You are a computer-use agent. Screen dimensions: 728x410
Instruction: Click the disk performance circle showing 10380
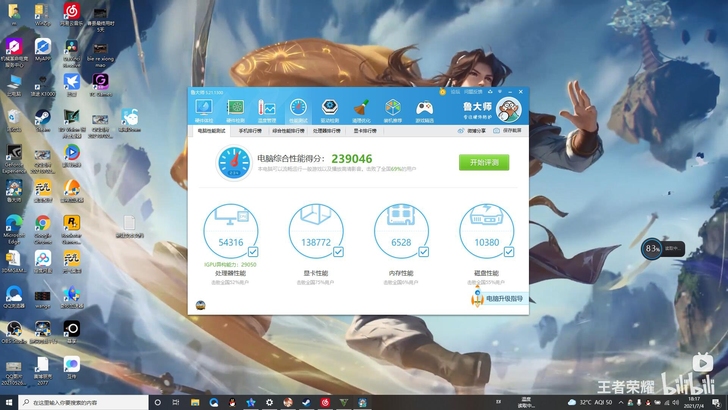tap(487, 231)
